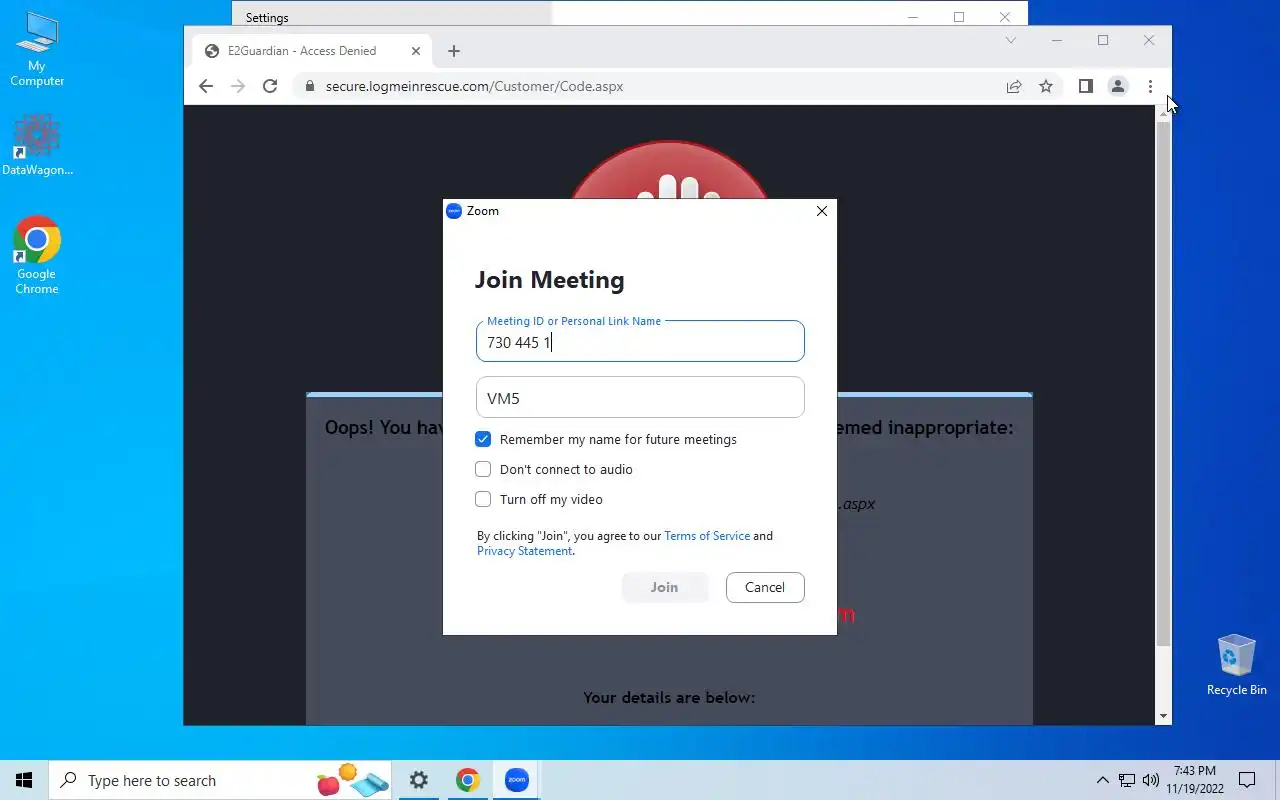
Task: Reload the current Chrome page
Action: click(x=270, y=86)
